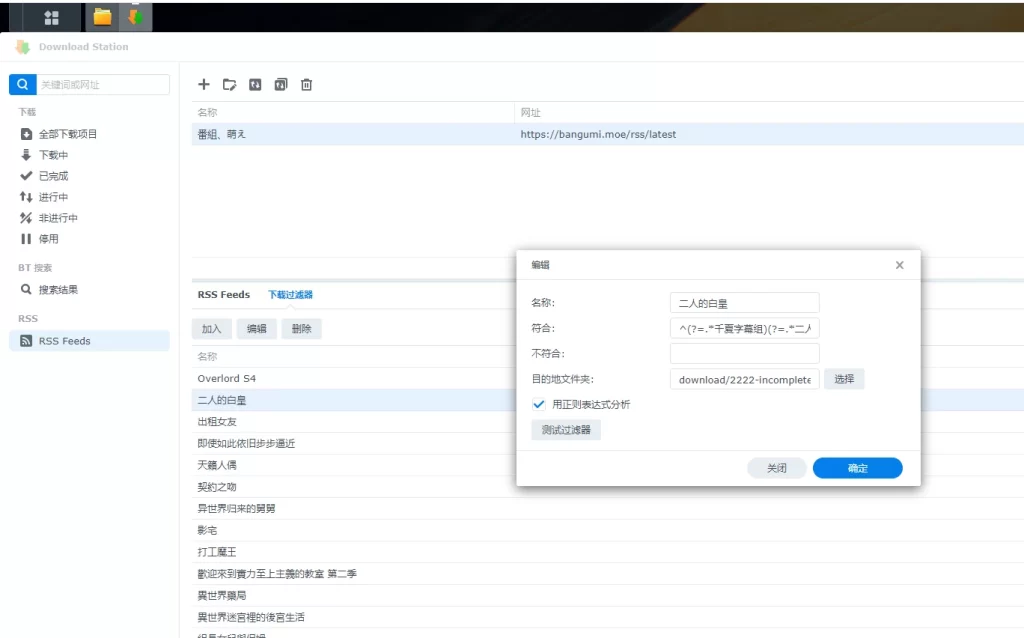Click the edit folder icon in toolbar
This screenshot has height=638, width=1024.
tap(229, 85)
